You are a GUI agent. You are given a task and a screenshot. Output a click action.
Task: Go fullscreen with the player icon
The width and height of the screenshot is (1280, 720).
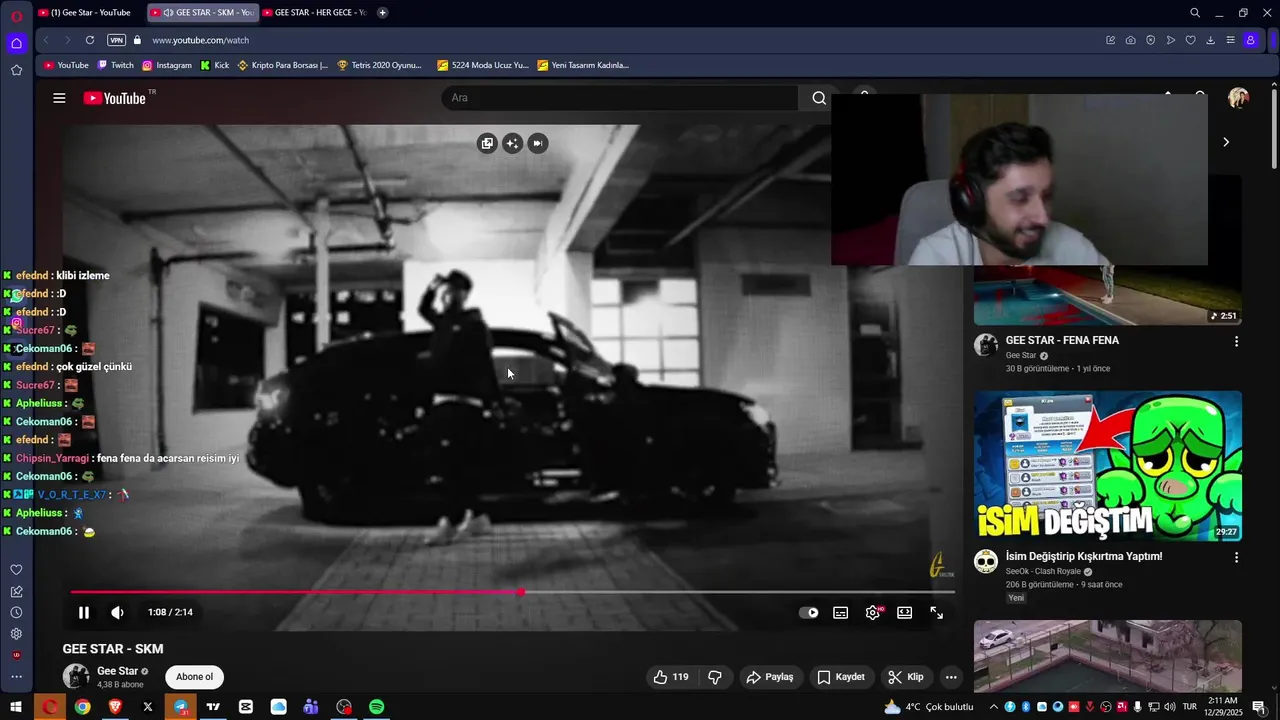click(x=937, y=613)
